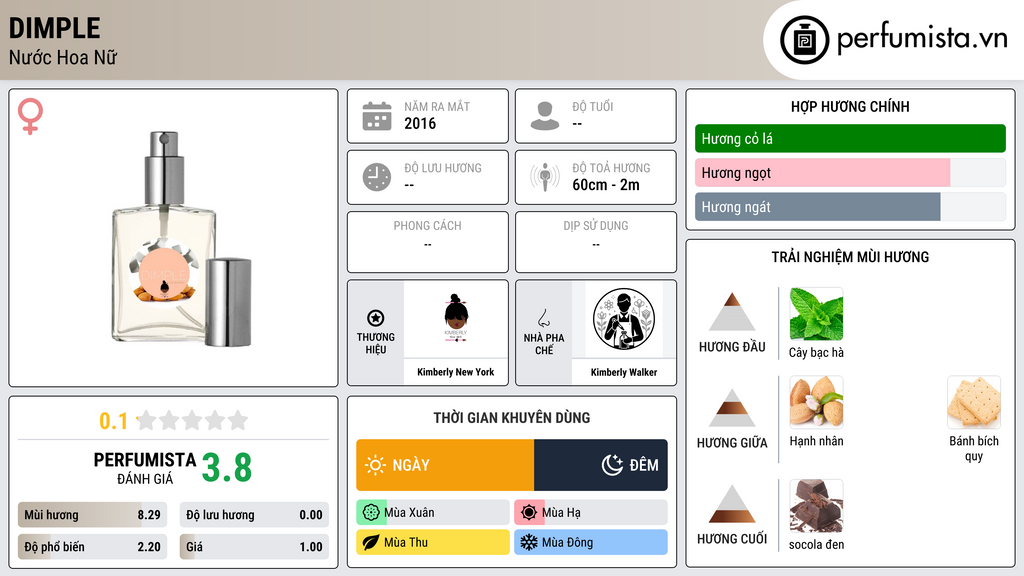Click the Kimberly New York brand logo
The image size is (1024, 576).
click(456, 319)
